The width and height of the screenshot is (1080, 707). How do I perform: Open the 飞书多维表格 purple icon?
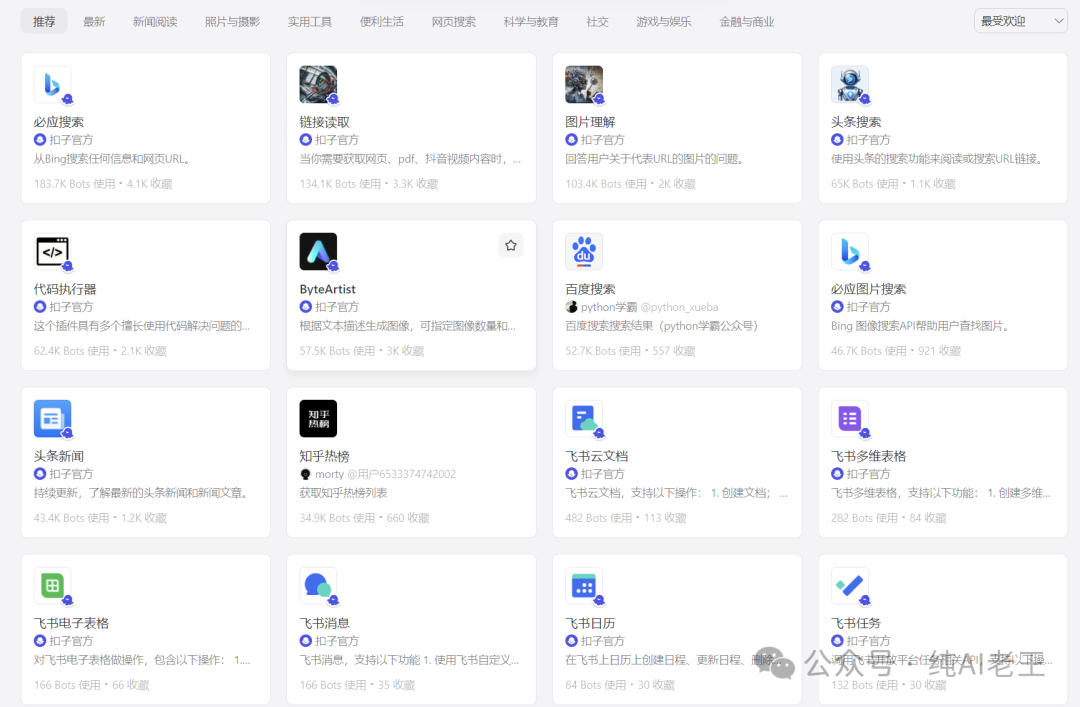850,418
